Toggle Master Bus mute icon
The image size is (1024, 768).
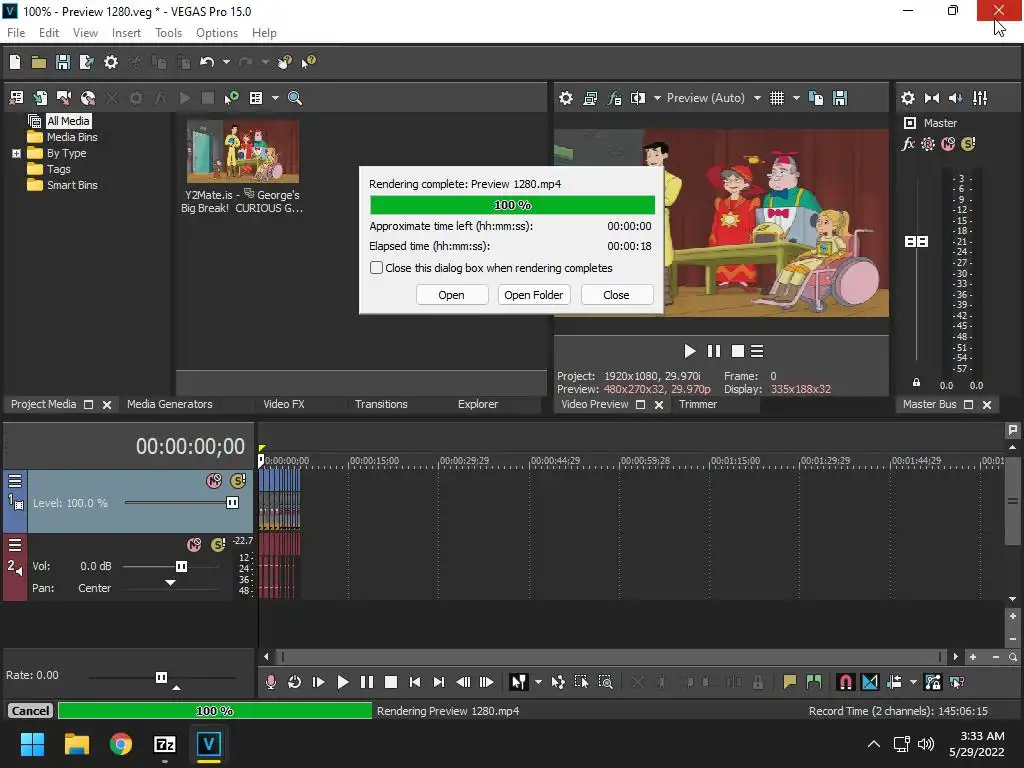pos(948,144)
